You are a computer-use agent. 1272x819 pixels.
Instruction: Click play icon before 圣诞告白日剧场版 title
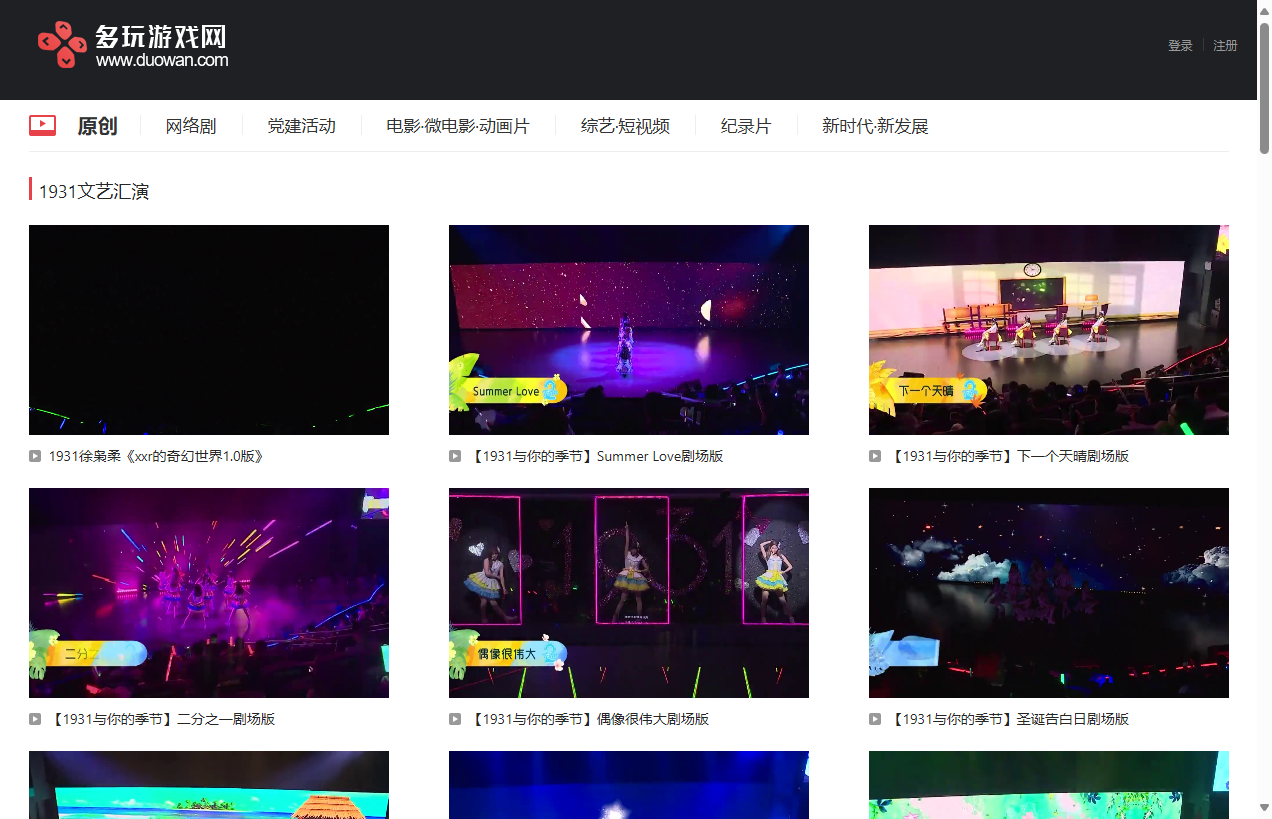[875, 719]
